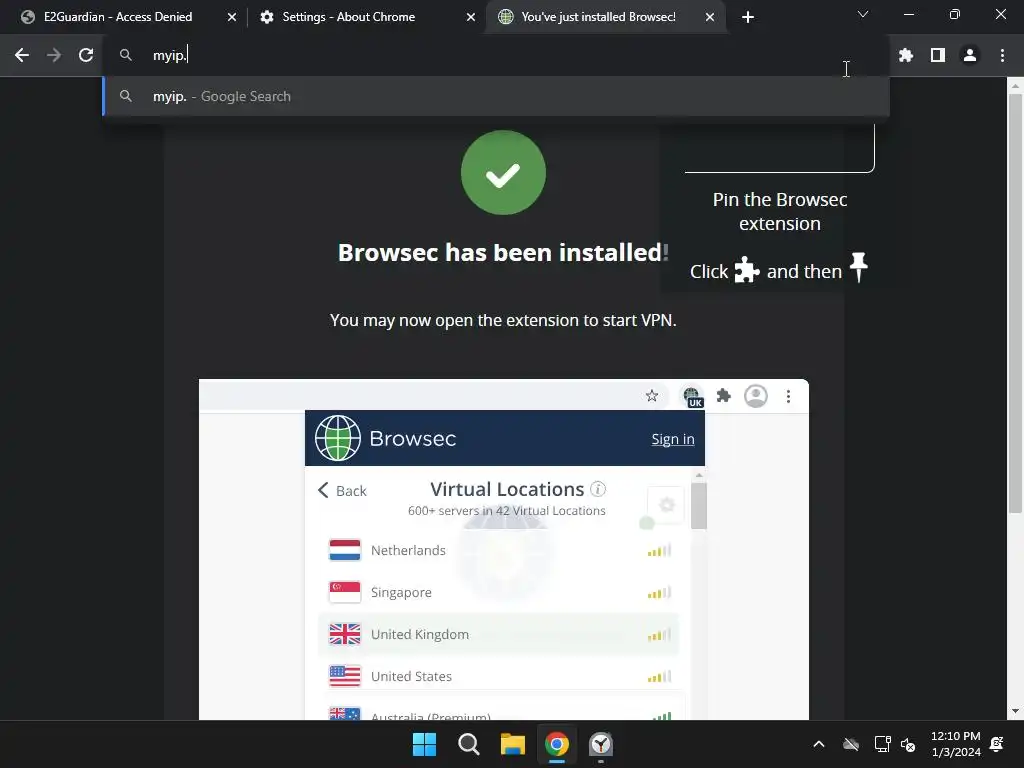Click the Browsec globe logo
The height and width of the screenshot is (768, 1024).
pyautogui.click(x=338, y=438)
